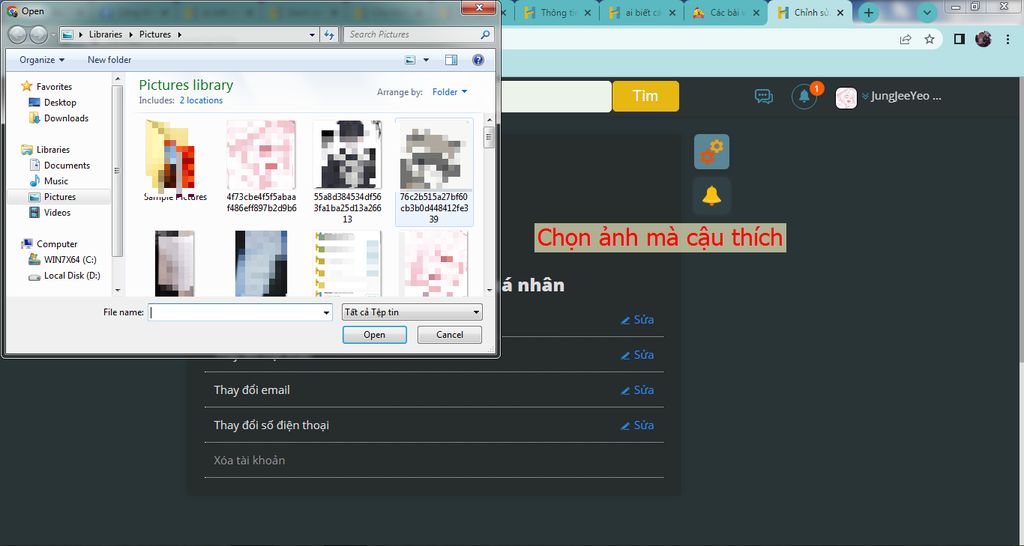Refresh the Pictures folder listing
1024x546 pixels.
pyautogui.click(x=330, y=35)
